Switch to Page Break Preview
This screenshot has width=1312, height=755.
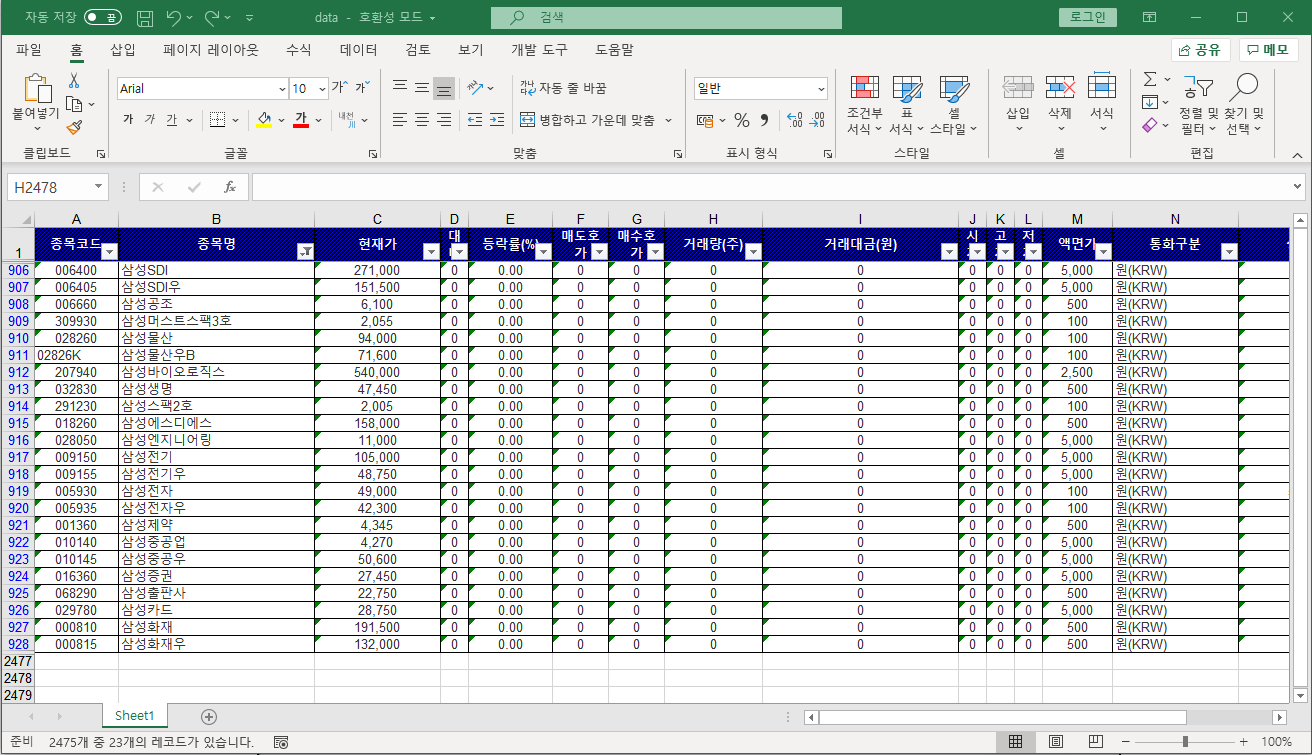pos(1096,742)
